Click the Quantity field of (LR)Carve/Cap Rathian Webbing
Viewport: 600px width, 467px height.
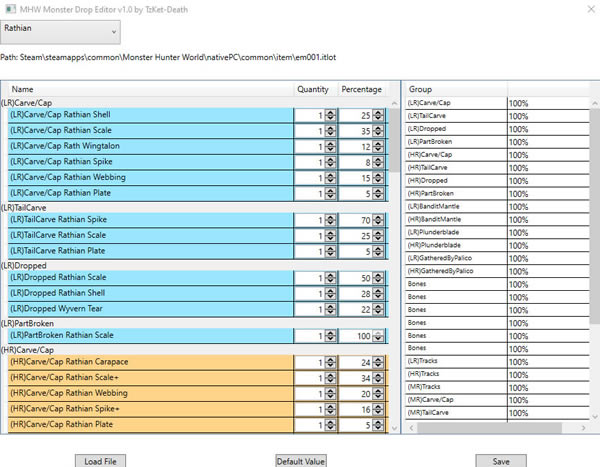click(x=310, y=178)
